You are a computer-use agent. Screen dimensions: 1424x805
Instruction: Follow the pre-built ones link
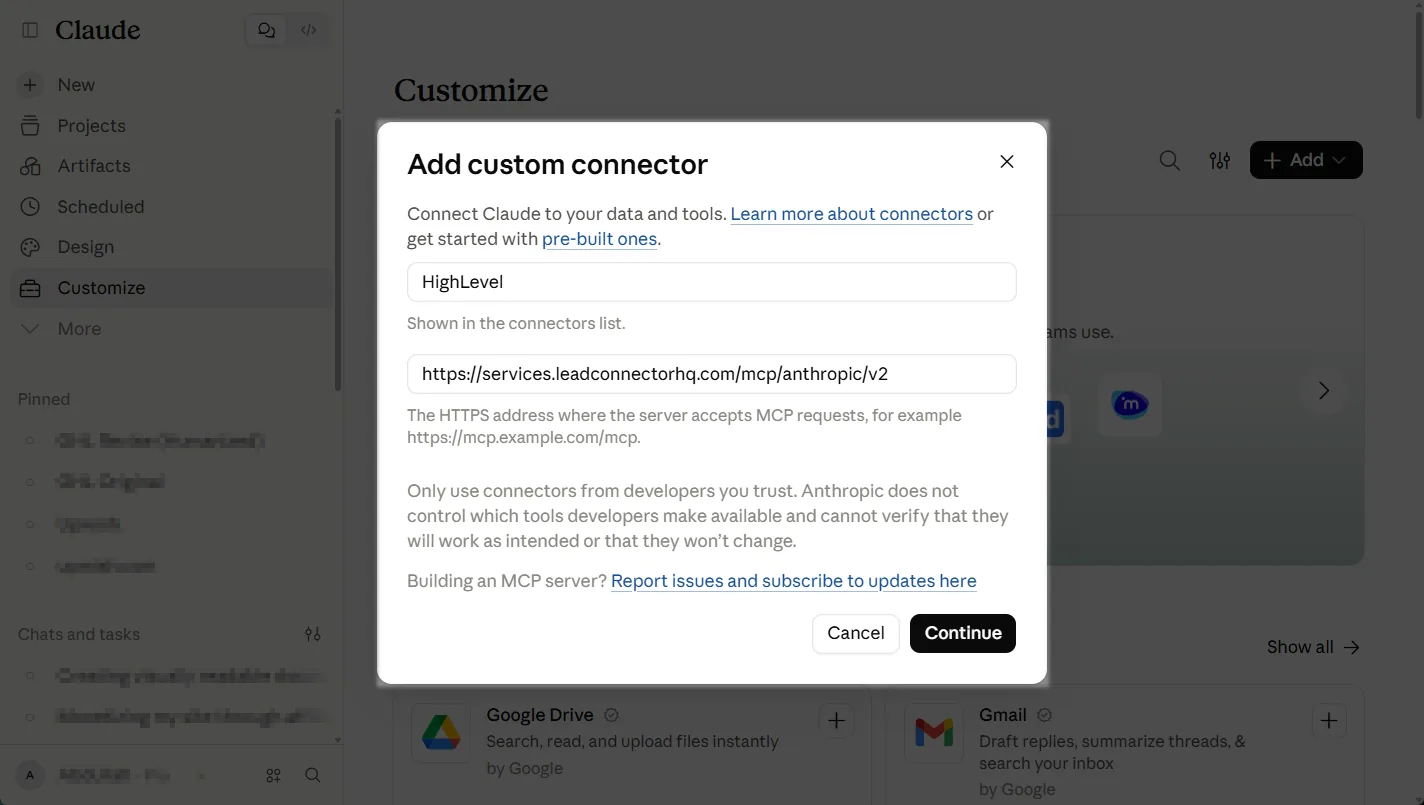[599, 239]
